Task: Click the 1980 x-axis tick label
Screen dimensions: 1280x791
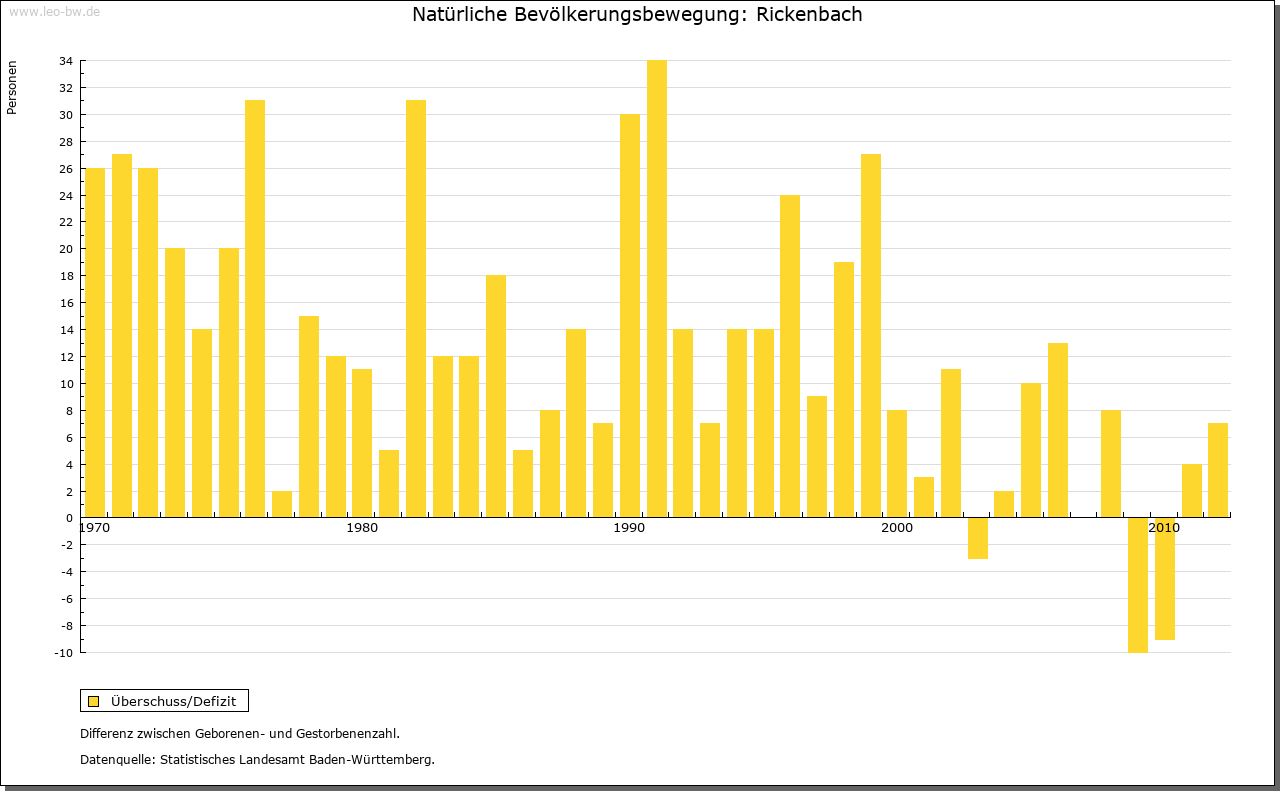Action: pos(362,528)
